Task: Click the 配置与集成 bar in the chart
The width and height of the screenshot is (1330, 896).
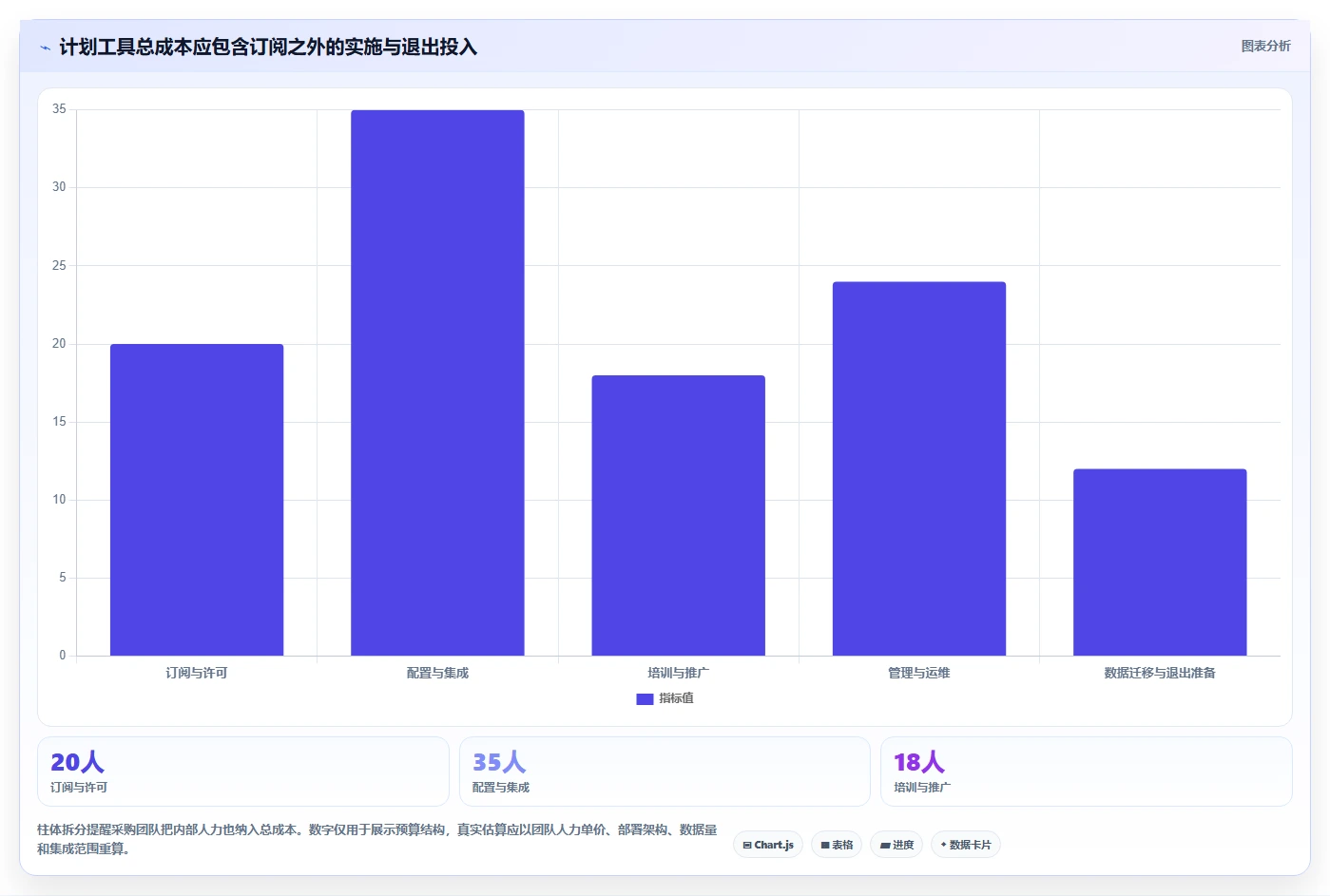Action: click(437, 383)
